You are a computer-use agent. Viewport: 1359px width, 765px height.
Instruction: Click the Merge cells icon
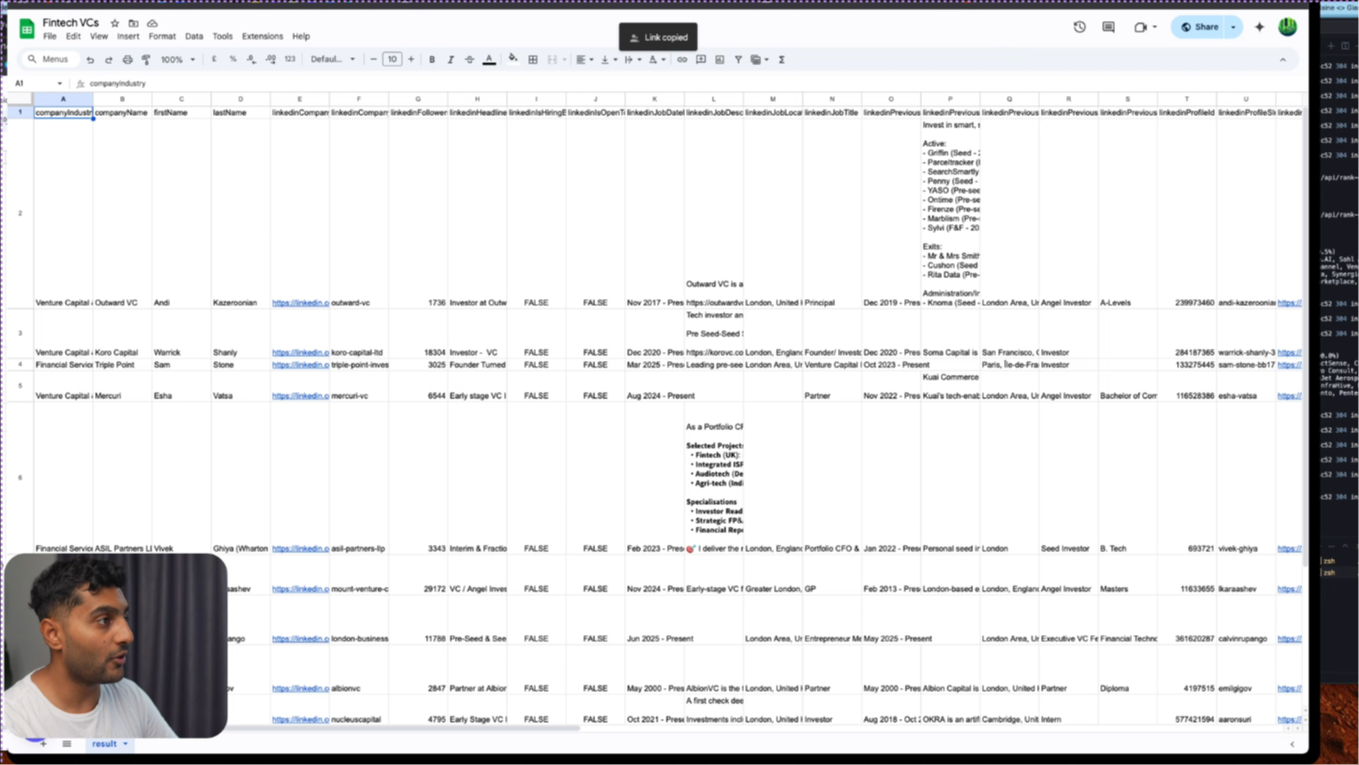pos(552,60)
